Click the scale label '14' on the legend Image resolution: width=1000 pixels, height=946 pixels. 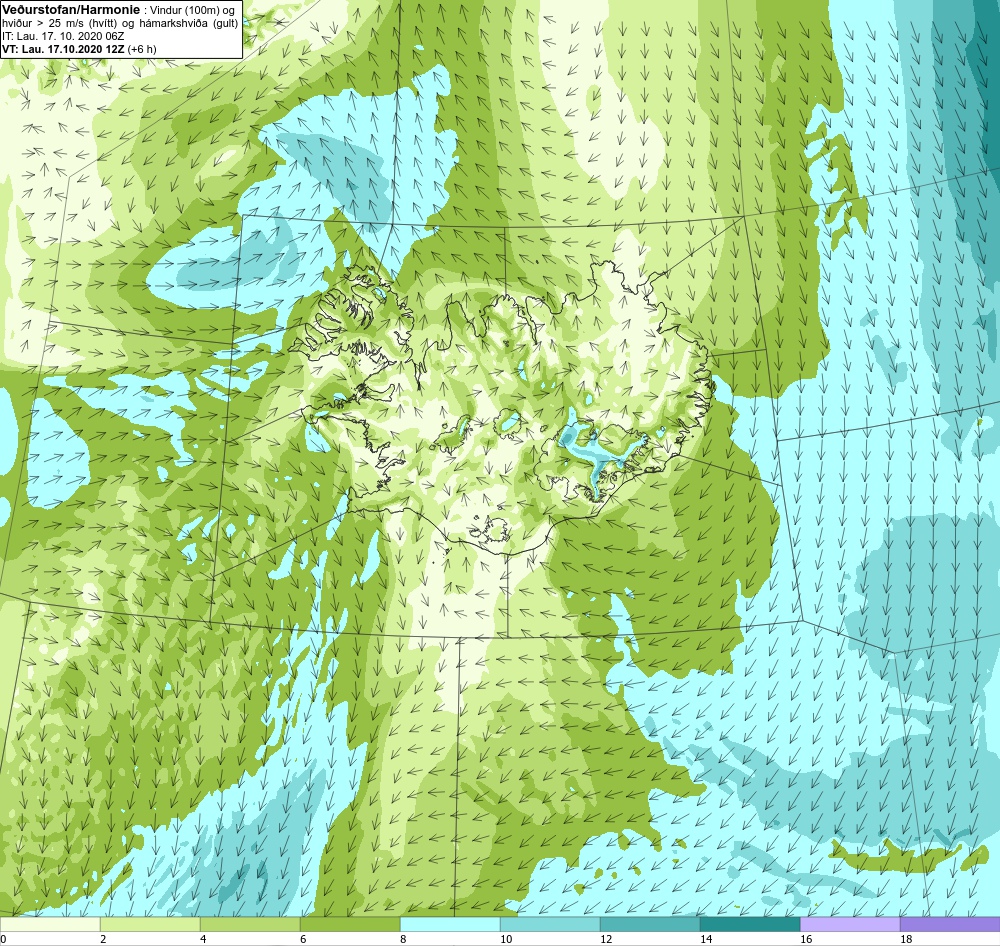click(x=705, y=939)
